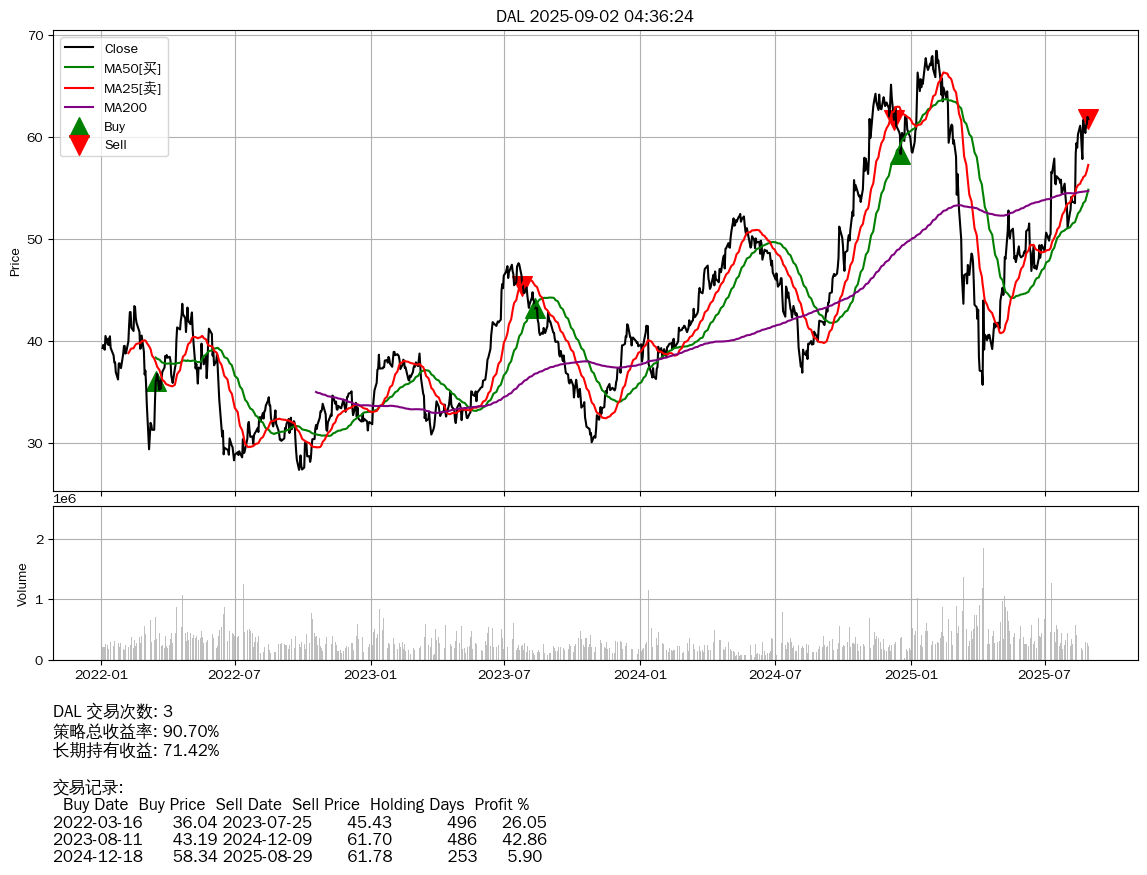The height and width of the screenshot is (875, 1147).
Task: Click the Volume y-axis label
Action: coord(22,584)
